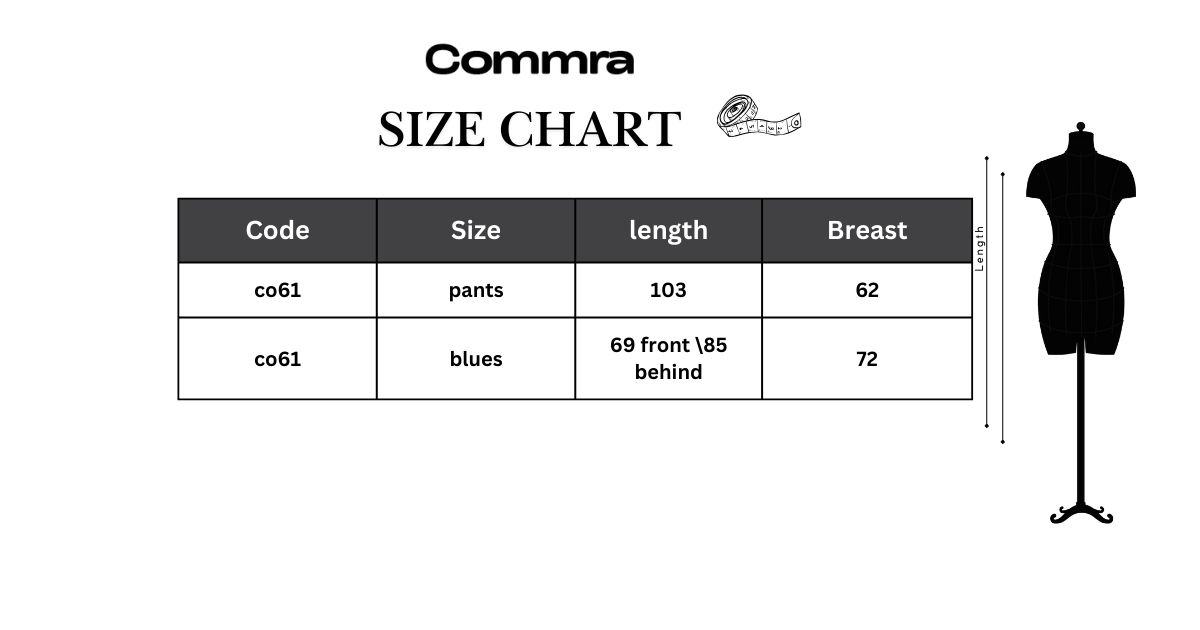Select the pants size cell

476,290
